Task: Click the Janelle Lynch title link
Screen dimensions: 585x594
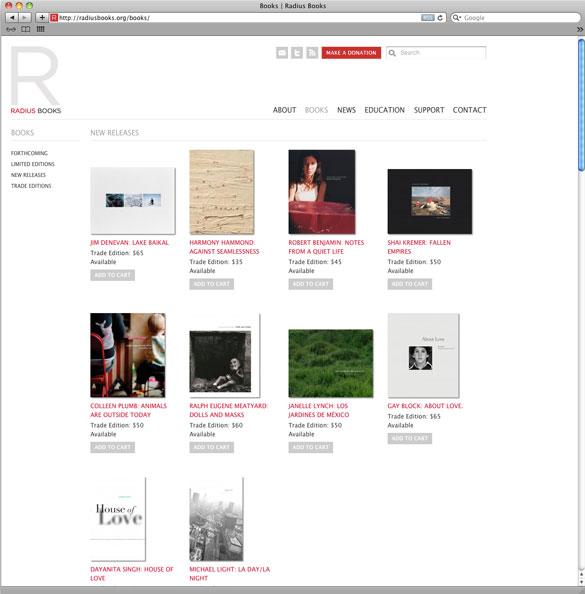Action: tap(319, 410)
